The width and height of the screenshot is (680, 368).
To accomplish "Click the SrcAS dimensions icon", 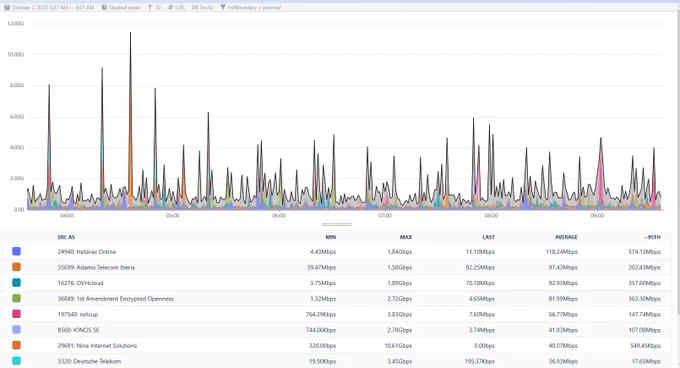I will point(195,7).
